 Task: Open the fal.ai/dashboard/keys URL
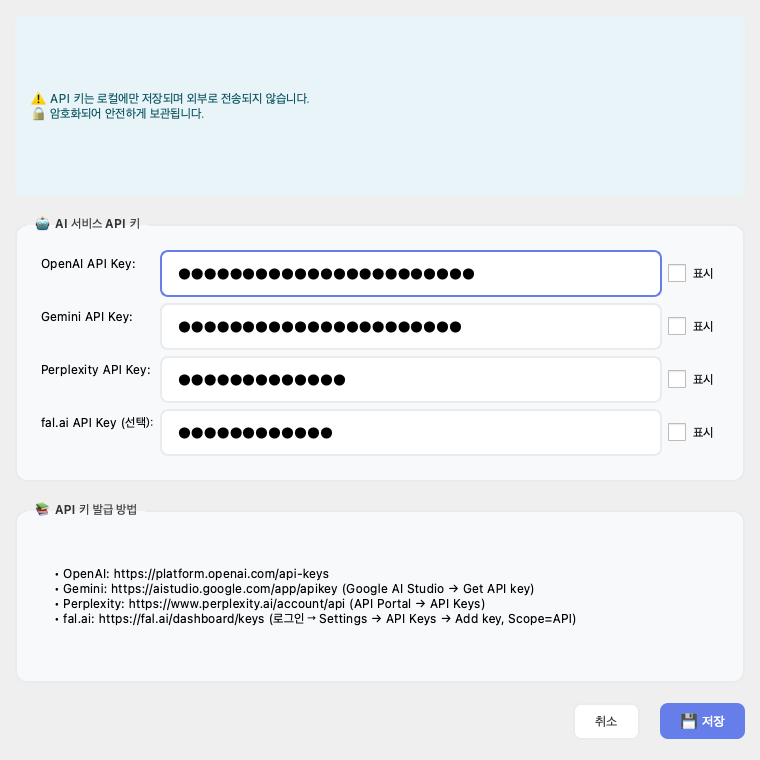(x=182, y=619)
